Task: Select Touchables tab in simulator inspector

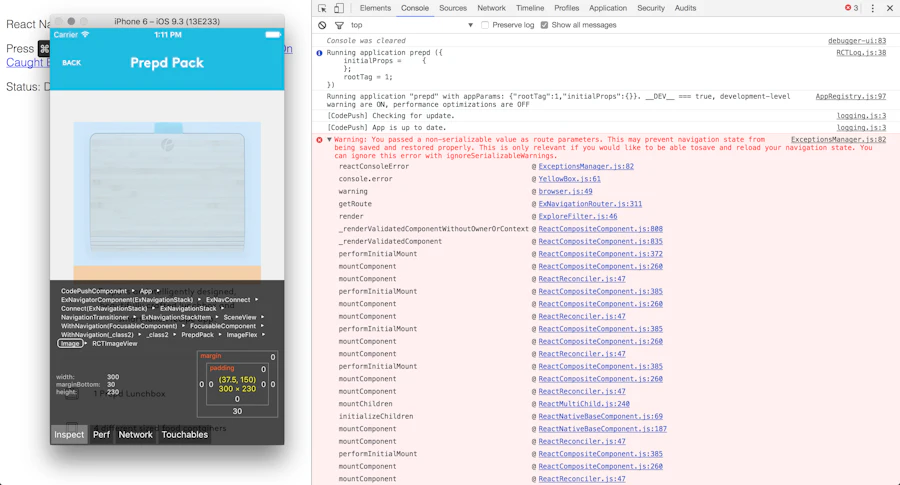Action: (184, 434)
